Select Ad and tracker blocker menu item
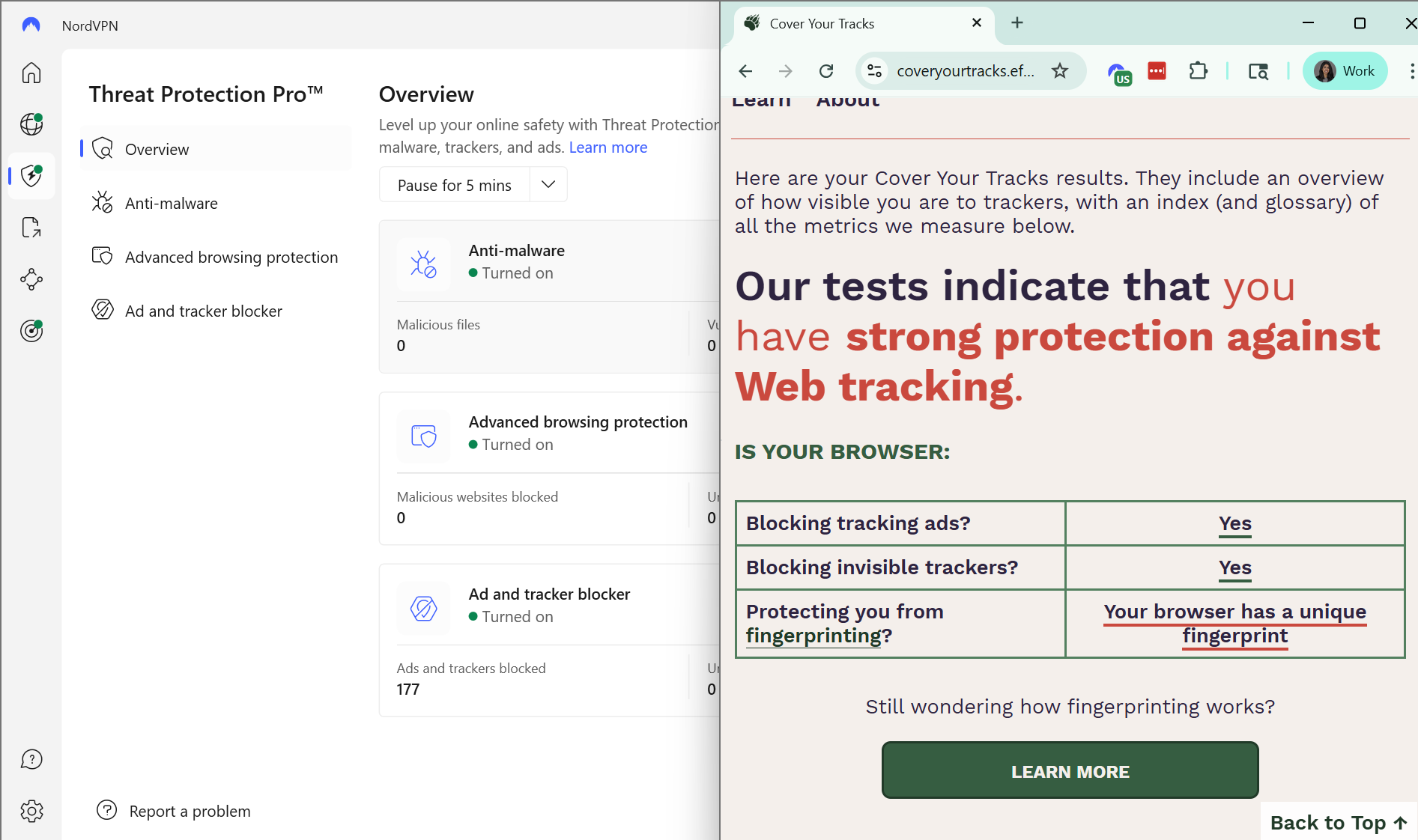 pos(216,311)
